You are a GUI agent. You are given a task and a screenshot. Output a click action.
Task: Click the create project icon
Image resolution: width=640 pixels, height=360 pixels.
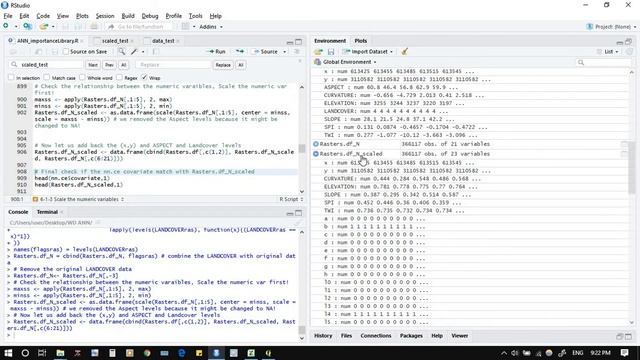(x=27, y=27)
